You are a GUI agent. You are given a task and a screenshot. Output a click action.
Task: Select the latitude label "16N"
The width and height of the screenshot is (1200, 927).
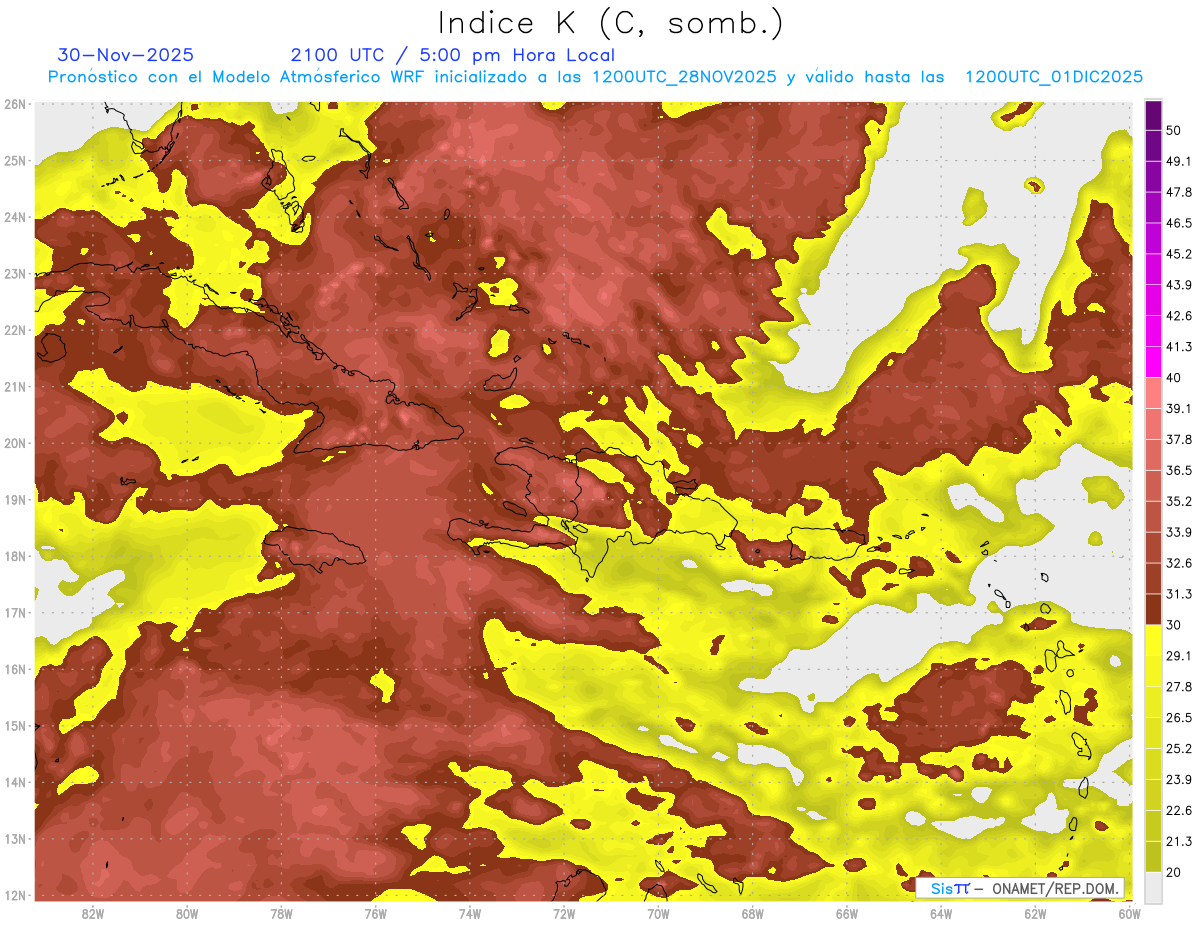[15, 669]
